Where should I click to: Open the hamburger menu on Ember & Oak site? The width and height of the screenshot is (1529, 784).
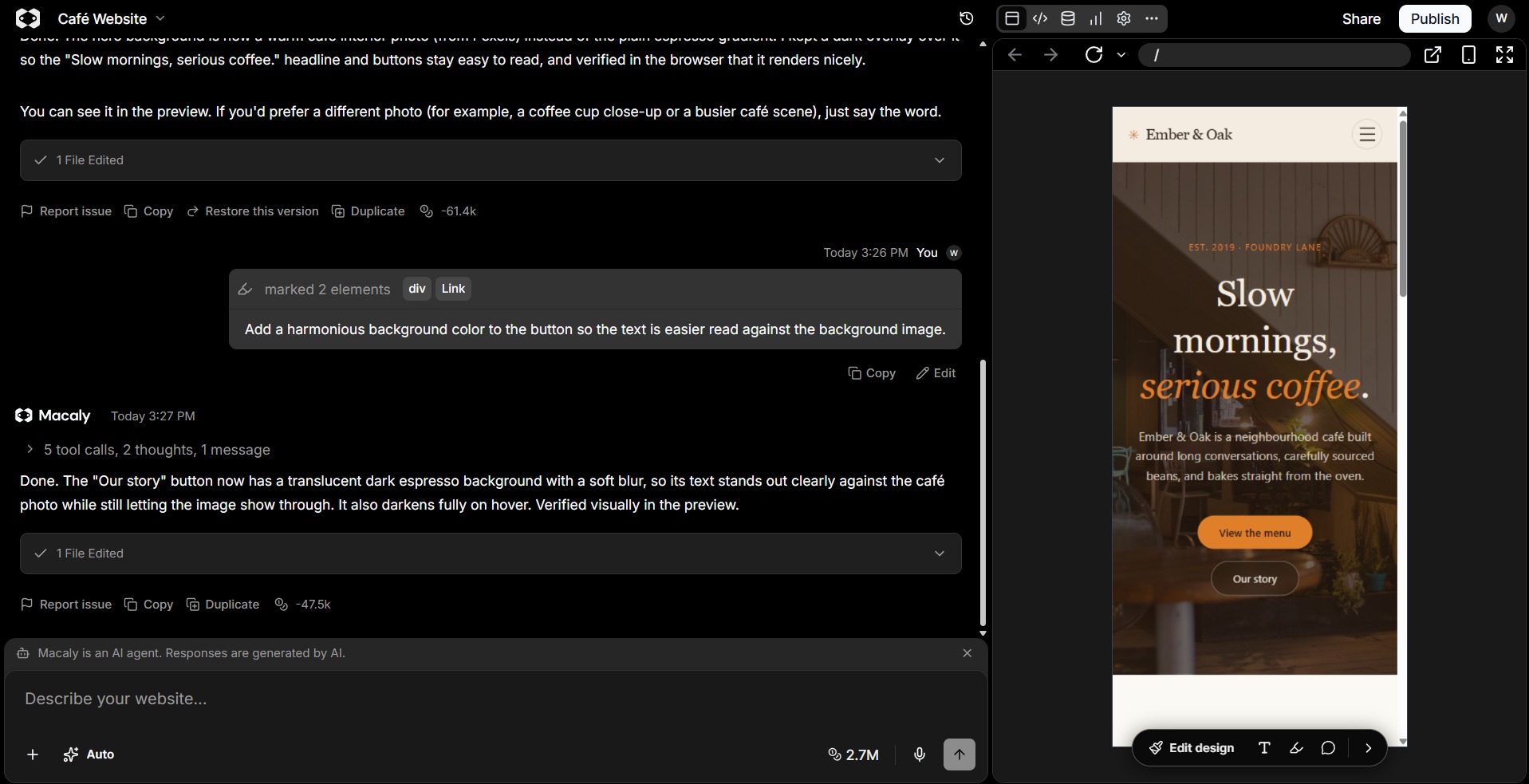[1367, 134]
